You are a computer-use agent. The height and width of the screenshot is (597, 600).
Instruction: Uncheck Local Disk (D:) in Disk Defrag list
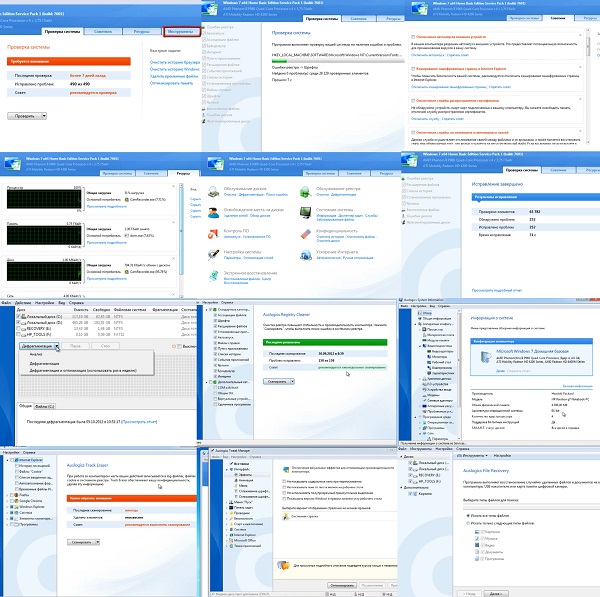point(18,323)
